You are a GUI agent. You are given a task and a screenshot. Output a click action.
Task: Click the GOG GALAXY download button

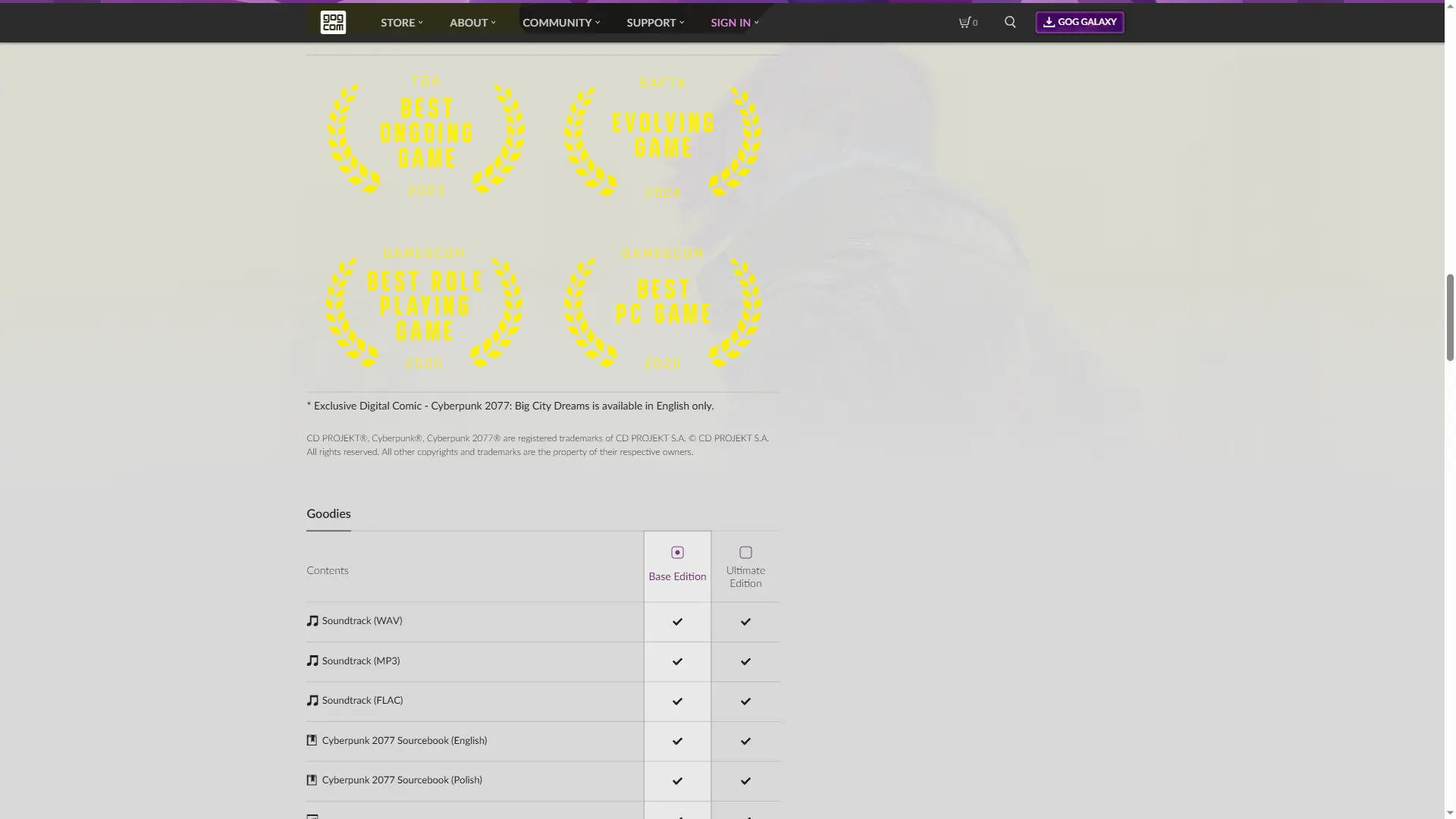1079,22
